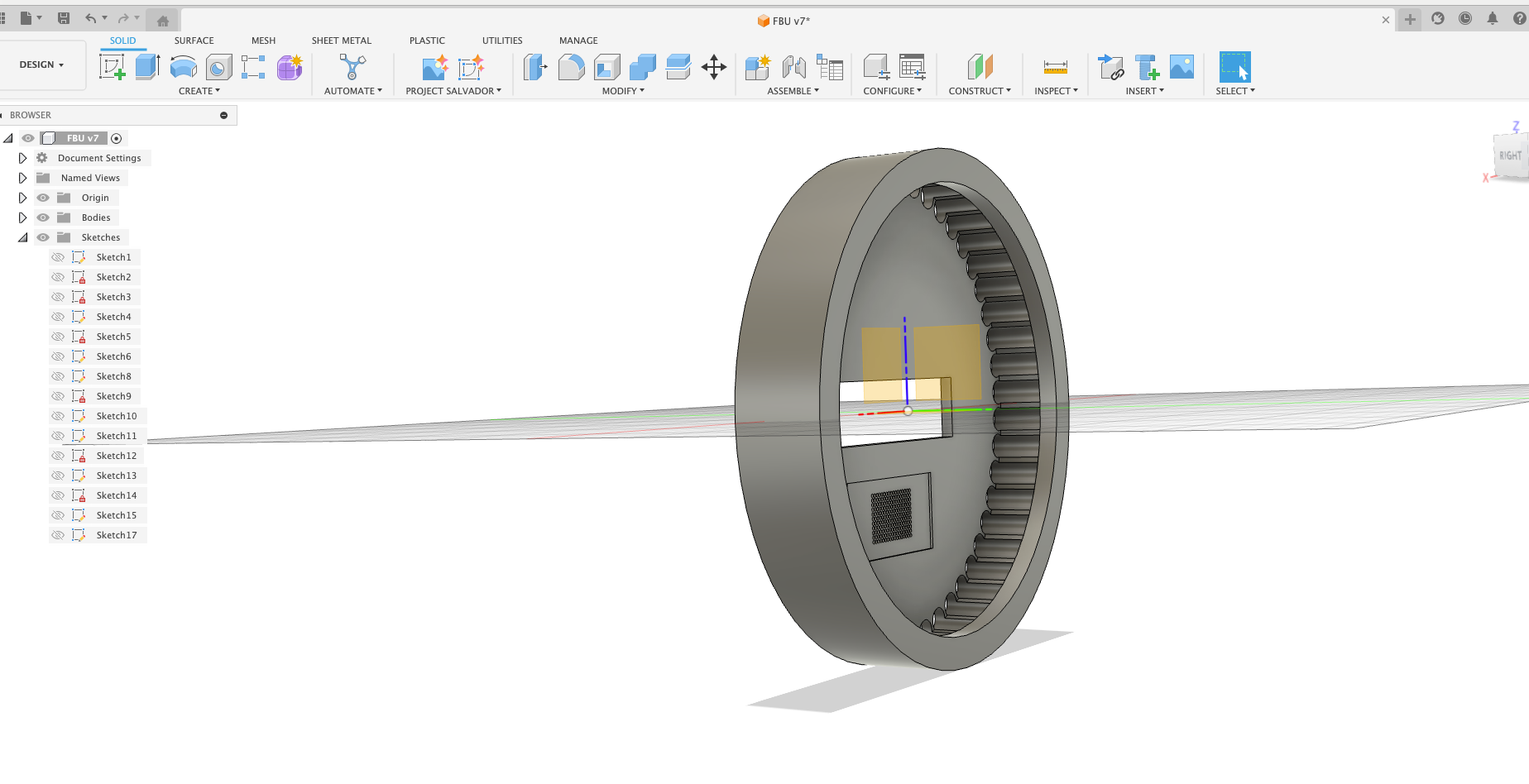Click the Insert Canvas image icon
Screen dimensions: 1529x784
tap(1182, 67)
